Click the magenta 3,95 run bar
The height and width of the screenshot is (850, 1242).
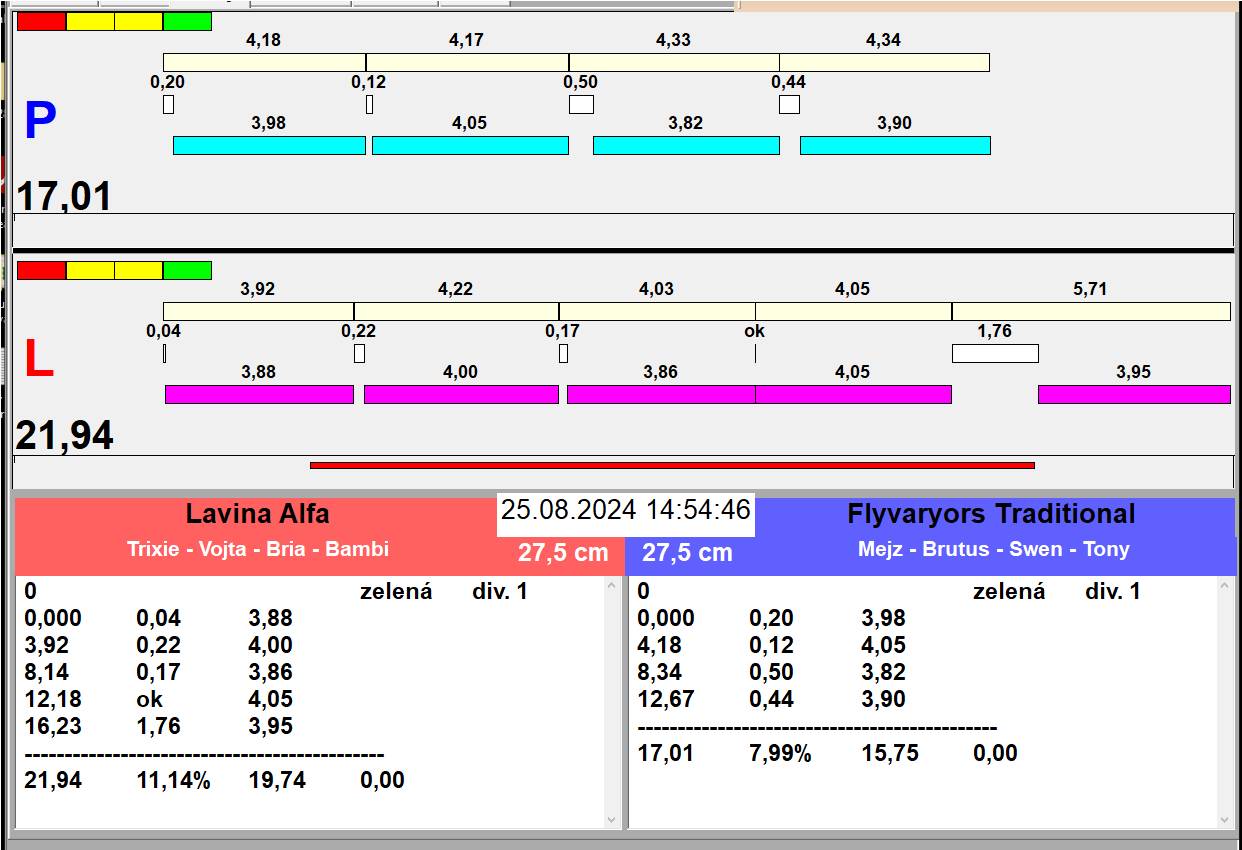(1133, 394)
